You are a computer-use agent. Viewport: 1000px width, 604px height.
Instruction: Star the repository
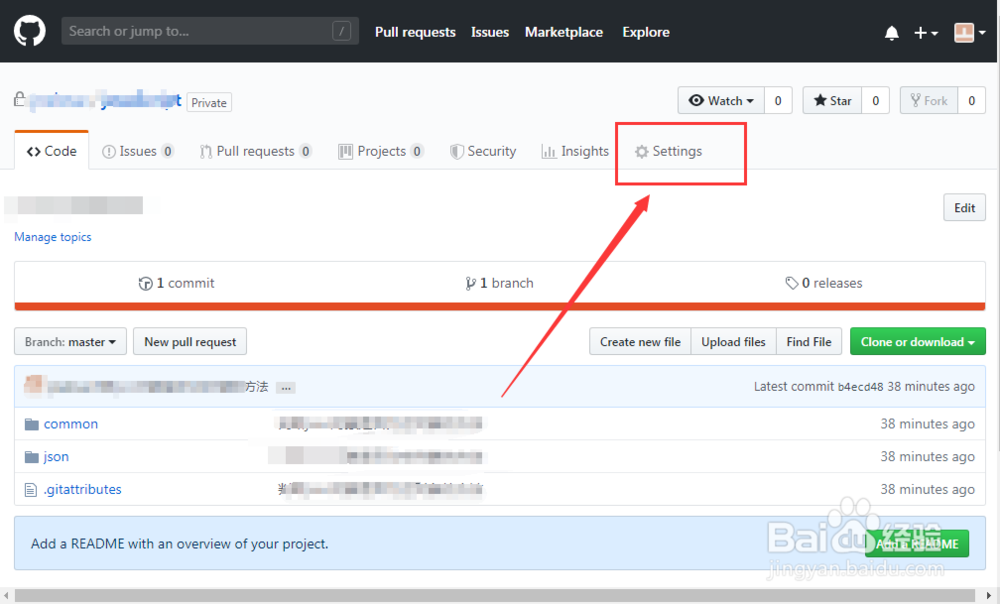pyautogui.click(x=832, y=101)
